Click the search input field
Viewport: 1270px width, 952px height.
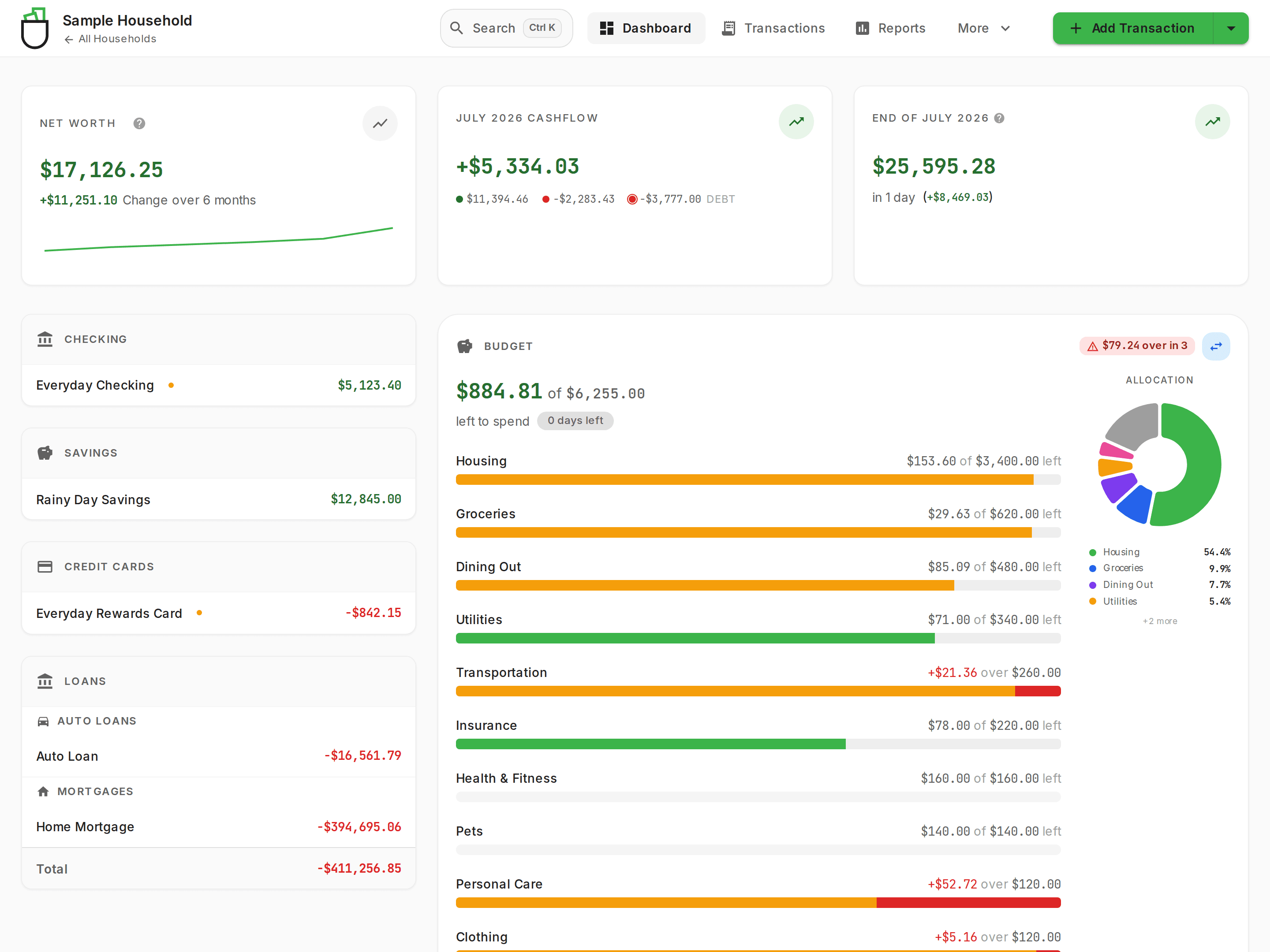click(506, 28)
